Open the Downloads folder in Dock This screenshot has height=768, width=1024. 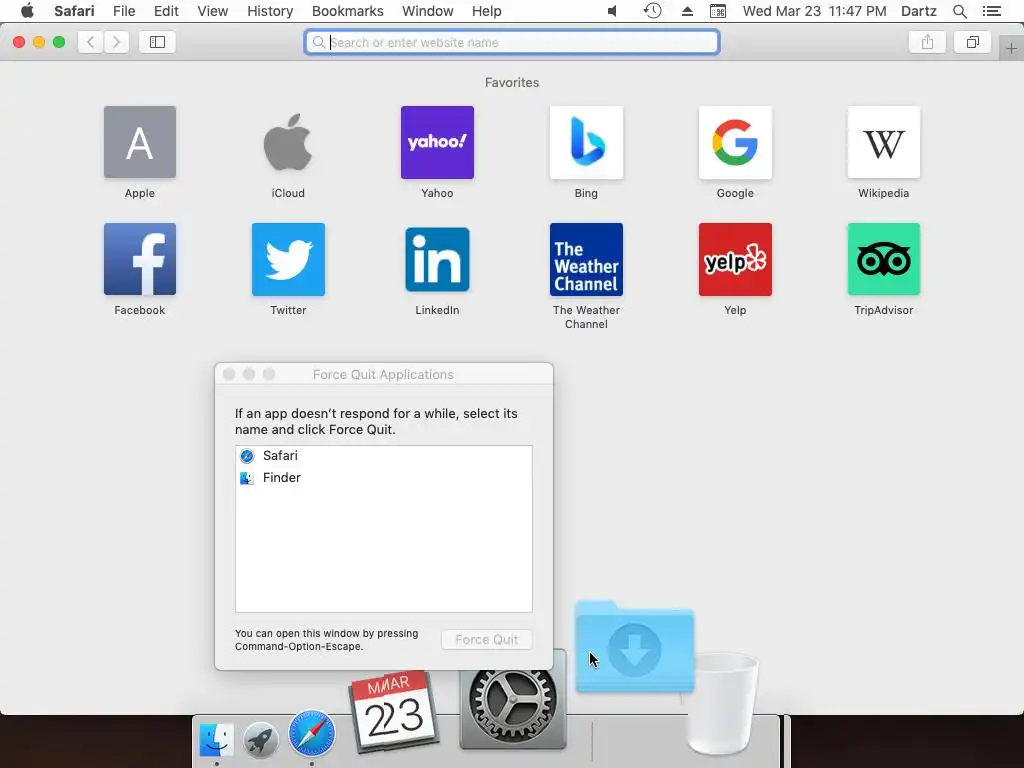(634, 647)
